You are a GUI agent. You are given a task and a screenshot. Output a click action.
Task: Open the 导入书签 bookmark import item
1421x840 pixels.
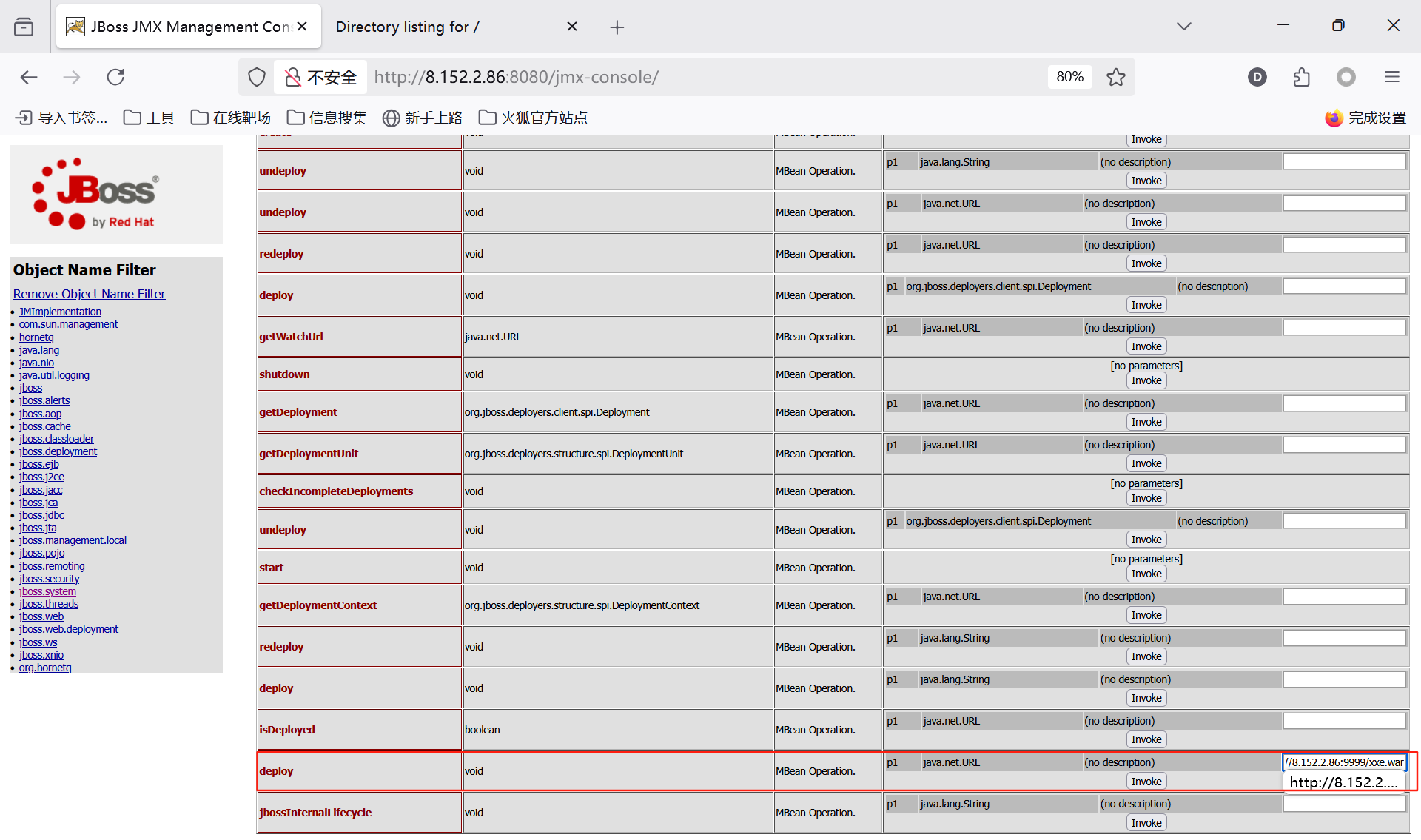pyautogui.click(x=61, y=118)
